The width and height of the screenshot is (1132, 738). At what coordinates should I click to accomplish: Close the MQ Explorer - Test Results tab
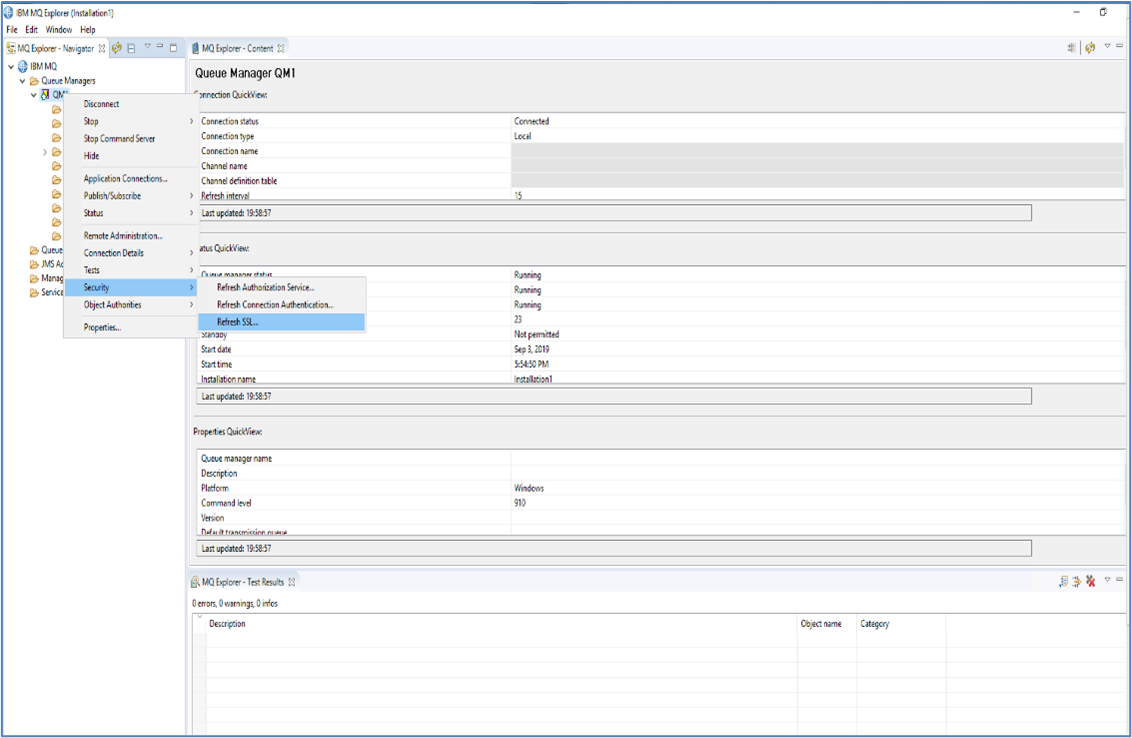tap(292, 582)
